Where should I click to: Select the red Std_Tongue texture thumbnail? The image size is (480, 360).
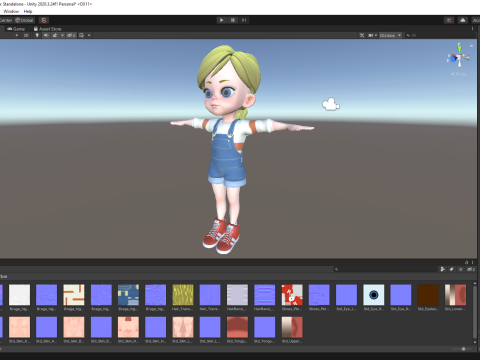(237, 327)
